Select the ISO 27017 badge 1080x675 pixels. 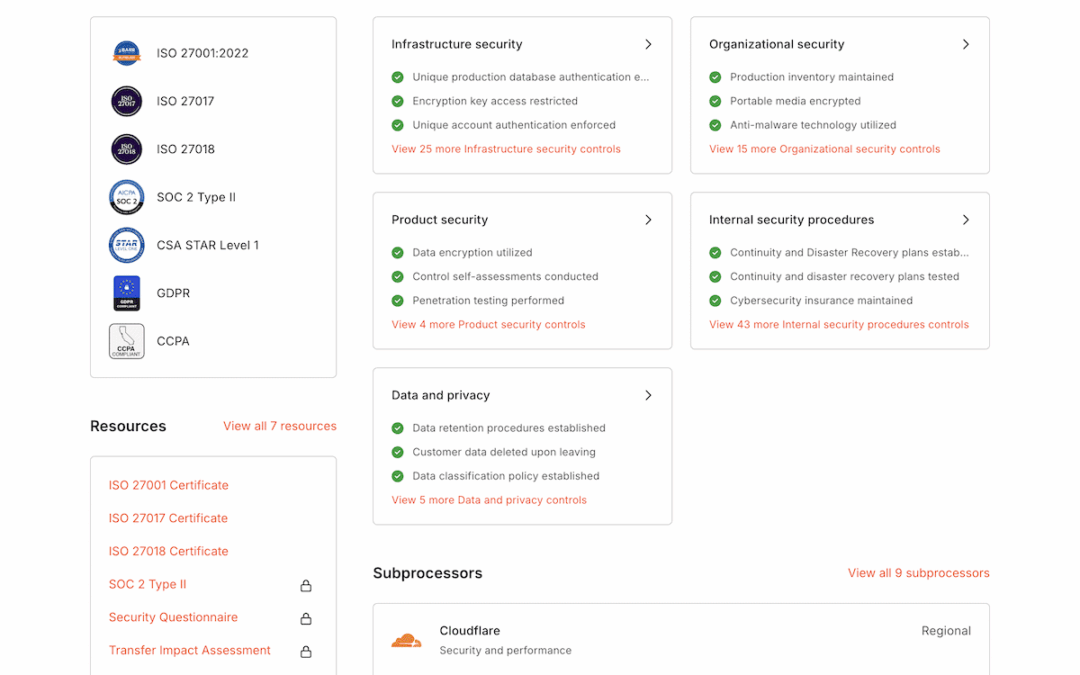126,101
